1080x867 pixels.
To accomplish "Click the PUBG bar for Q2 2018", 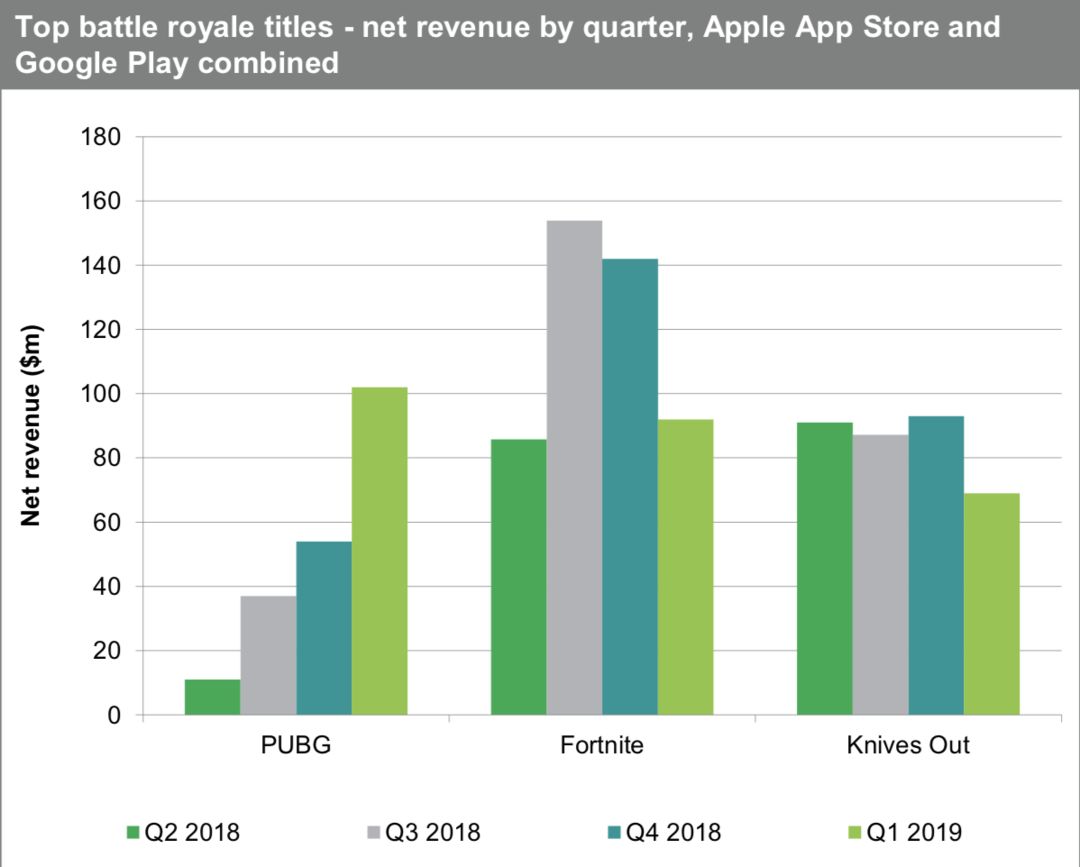I will tap(213, 697).
